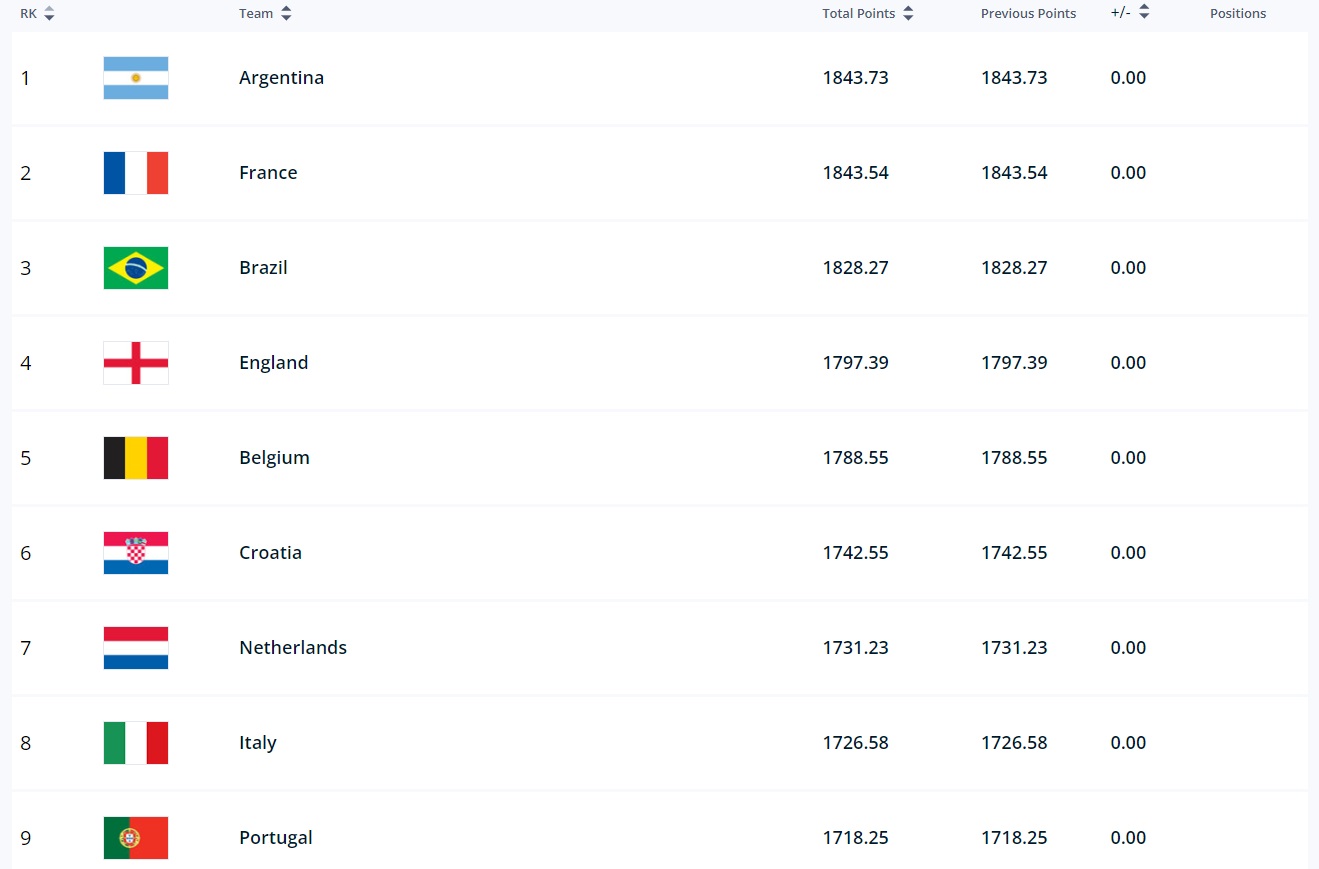Click the Argentina flag icon
This screenshot has width=1319, height=869.
pos(135,77)
